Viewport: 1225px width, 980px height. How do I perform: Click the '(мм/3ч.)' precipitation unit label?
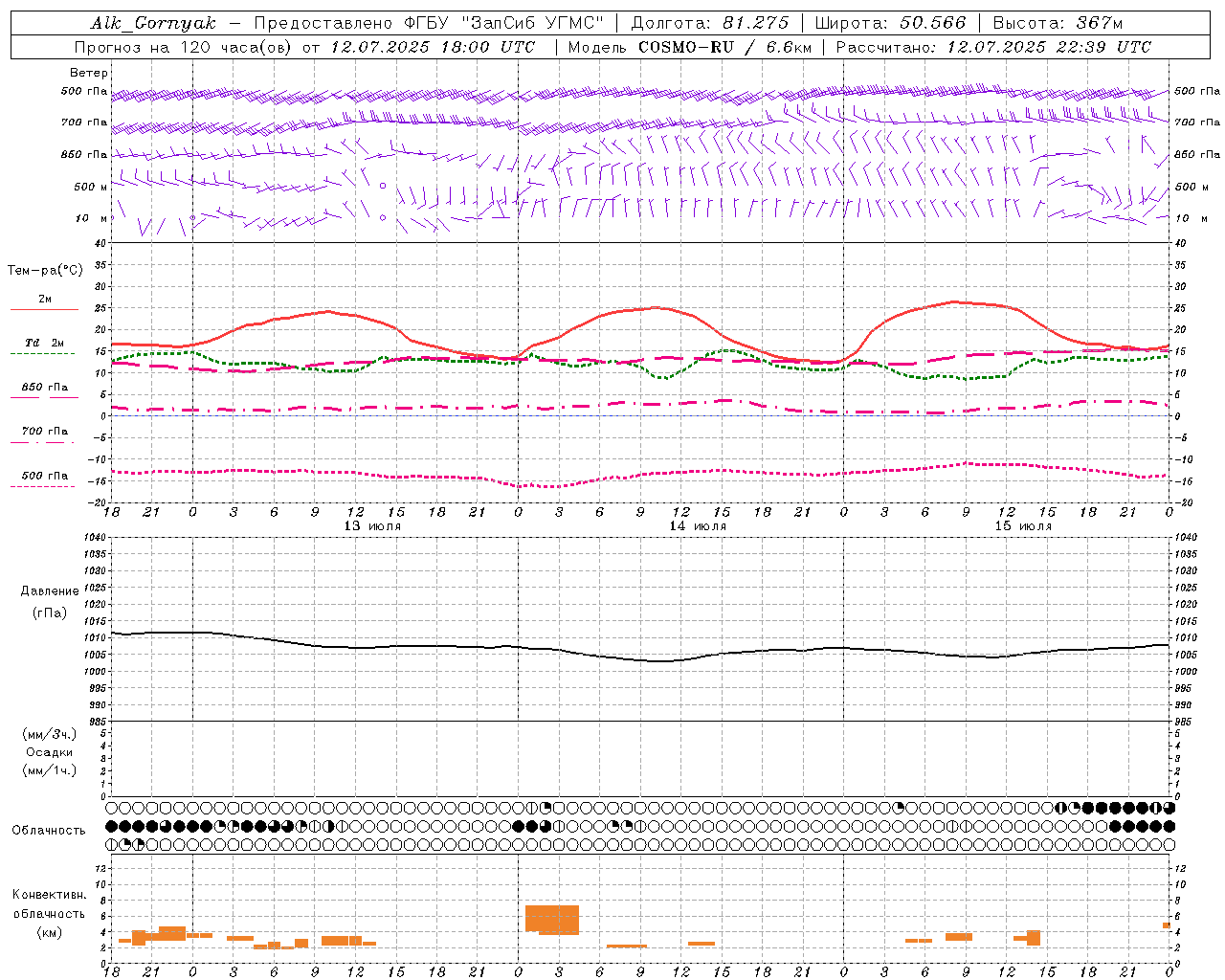coord(49,735)
